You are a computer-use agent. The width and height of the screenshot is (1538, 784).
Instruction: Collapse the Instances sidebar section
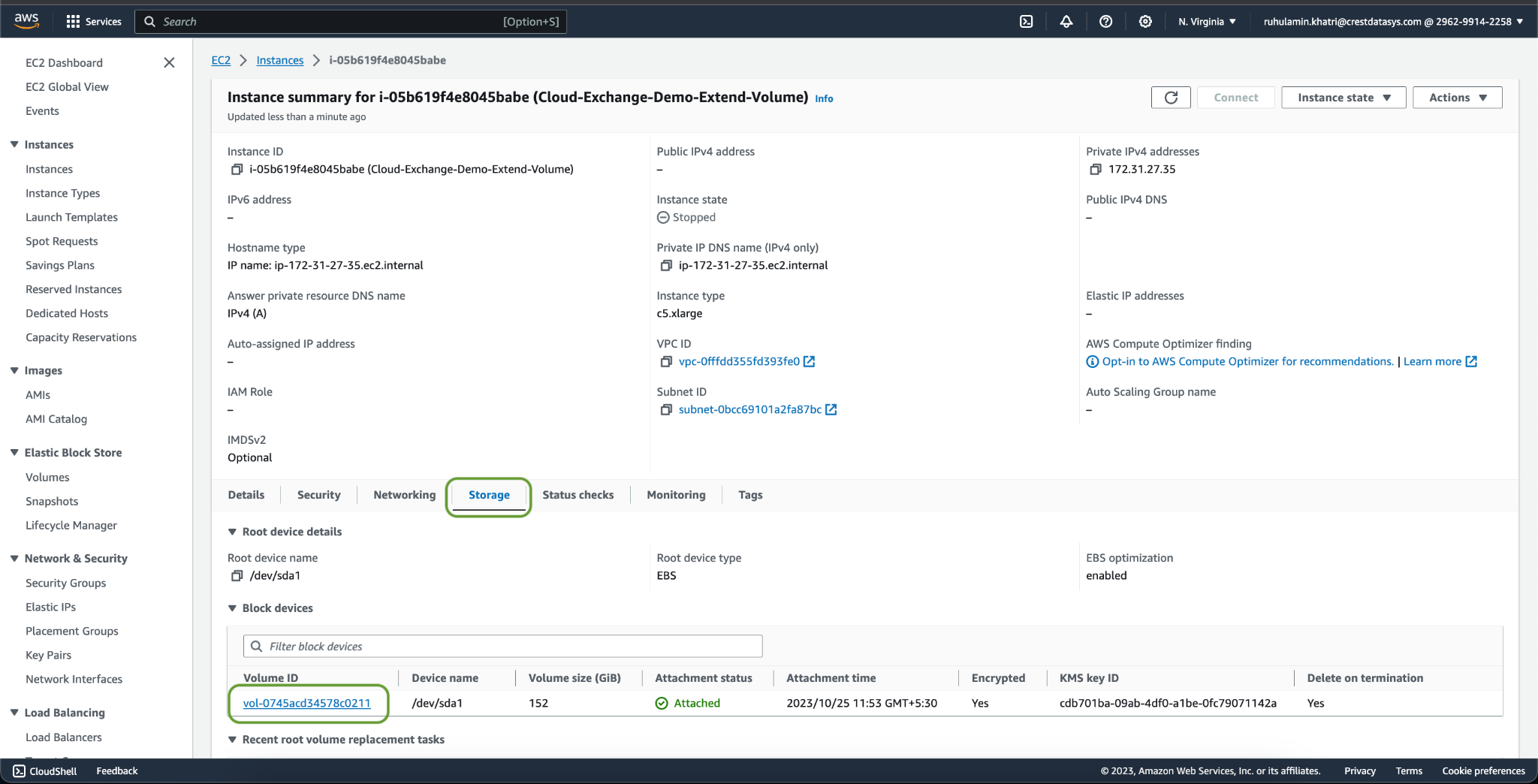14,144
